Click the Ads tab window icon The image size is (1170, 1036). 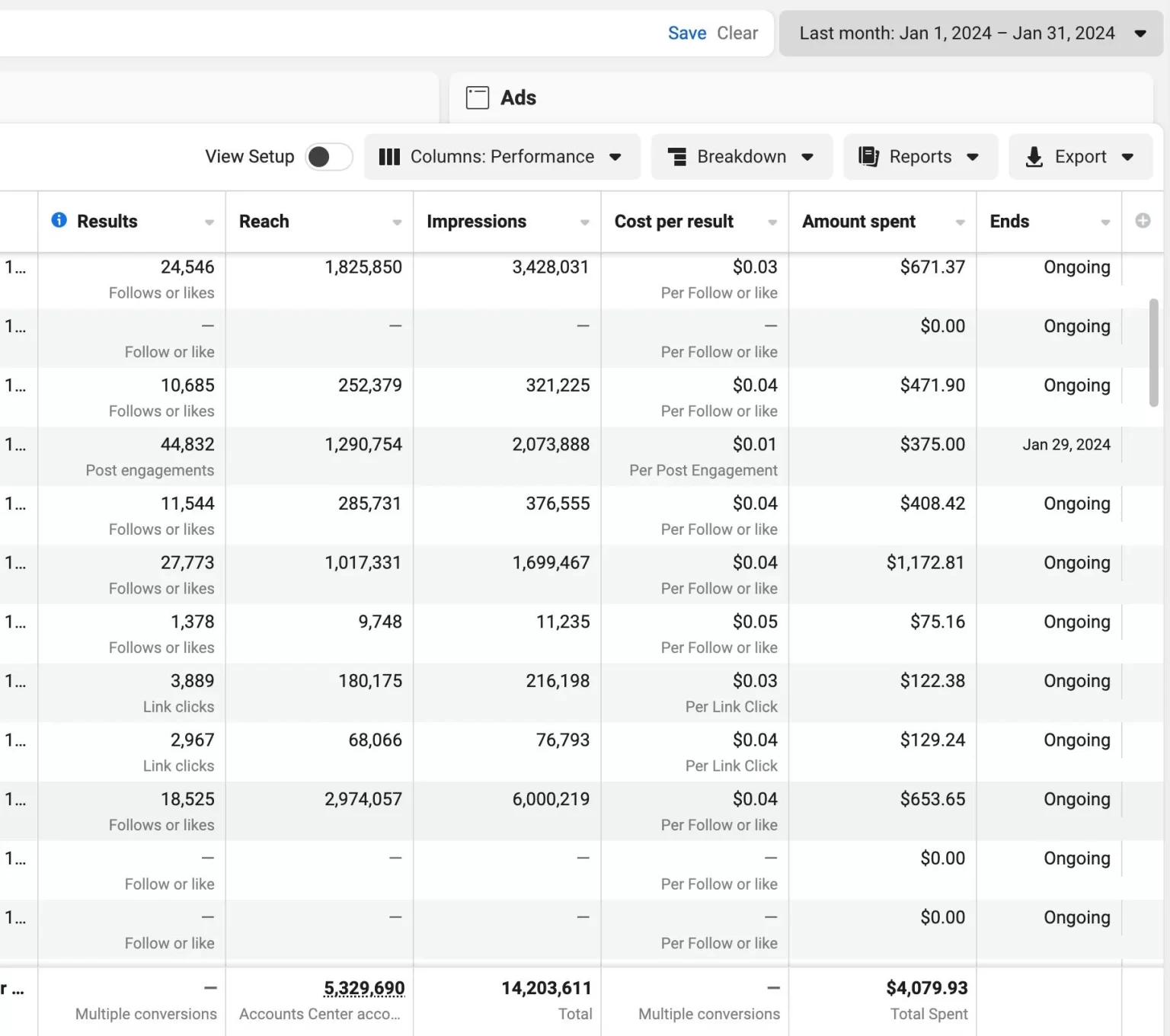(x=478, y=98)
